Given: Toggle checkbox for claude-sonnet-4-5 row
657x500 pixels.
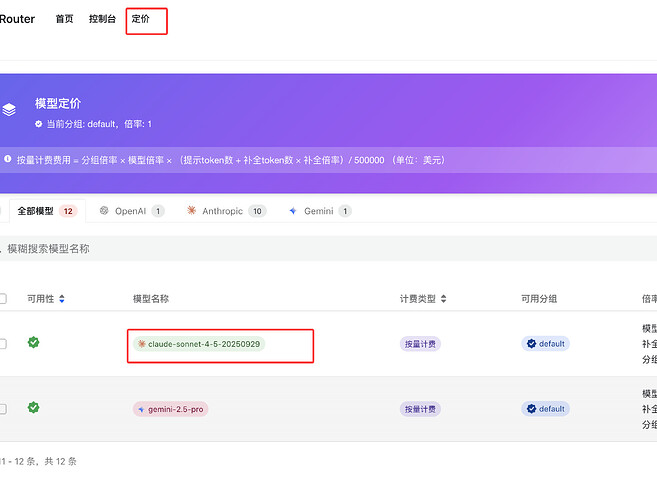Looking at the screenshot, I should click(3, 344).
